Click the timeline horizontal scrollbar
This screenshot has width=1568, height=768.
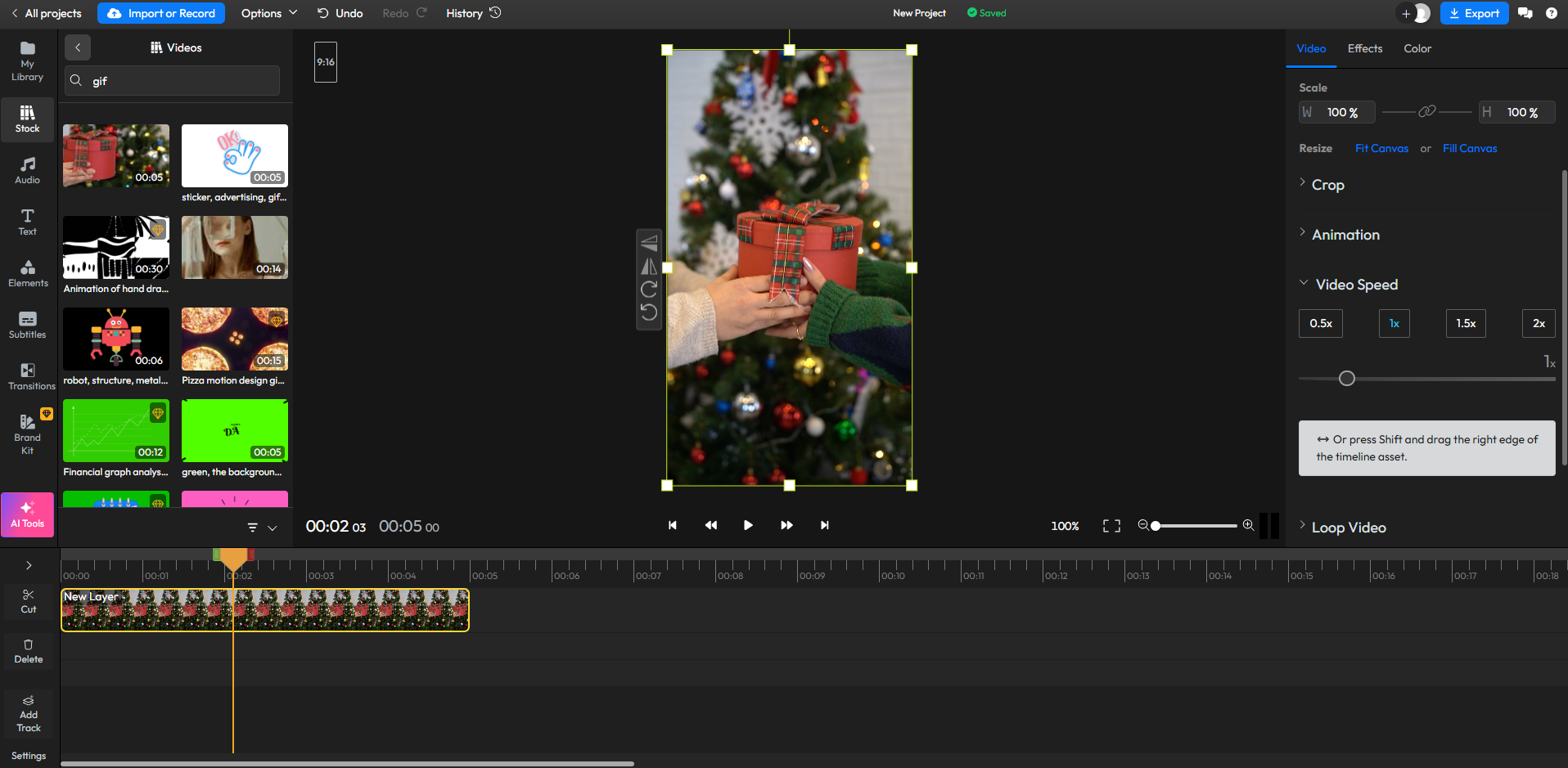pyautogui.click(x=347, y=764)
